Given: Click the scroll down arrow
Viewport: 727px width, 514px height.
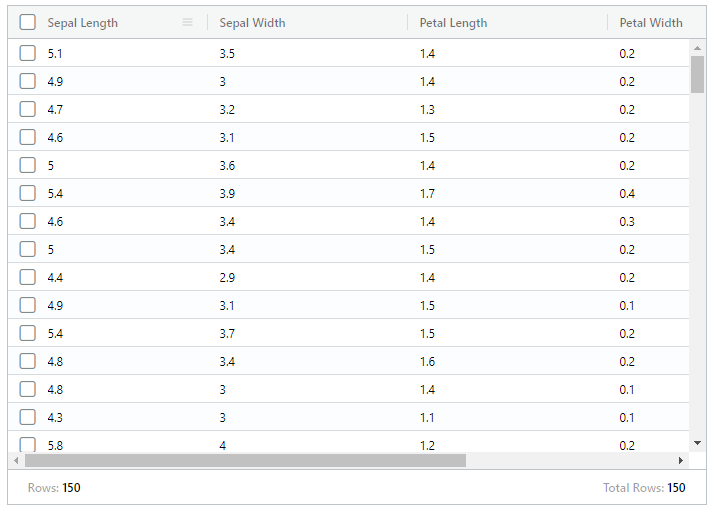Looking at the screenshot, I should pos(697,442).
